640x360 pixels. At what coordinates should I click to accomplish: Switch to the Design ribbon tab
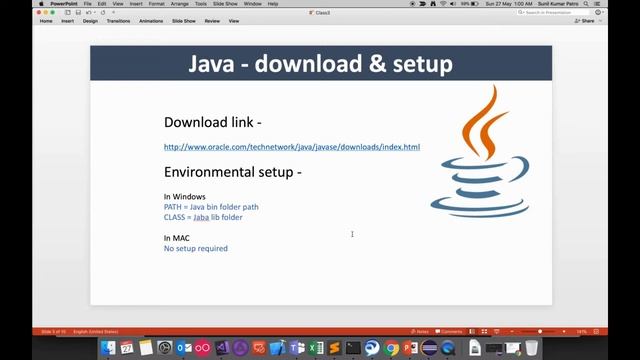tap(90, 21)
